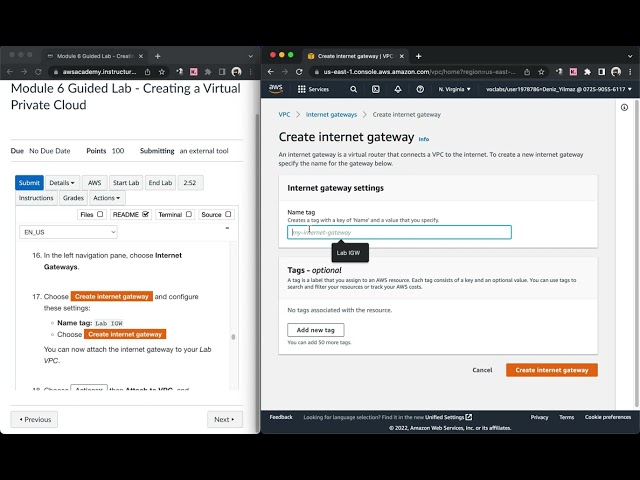Select Create internet gateway browser tab

[x=356, y=56]
